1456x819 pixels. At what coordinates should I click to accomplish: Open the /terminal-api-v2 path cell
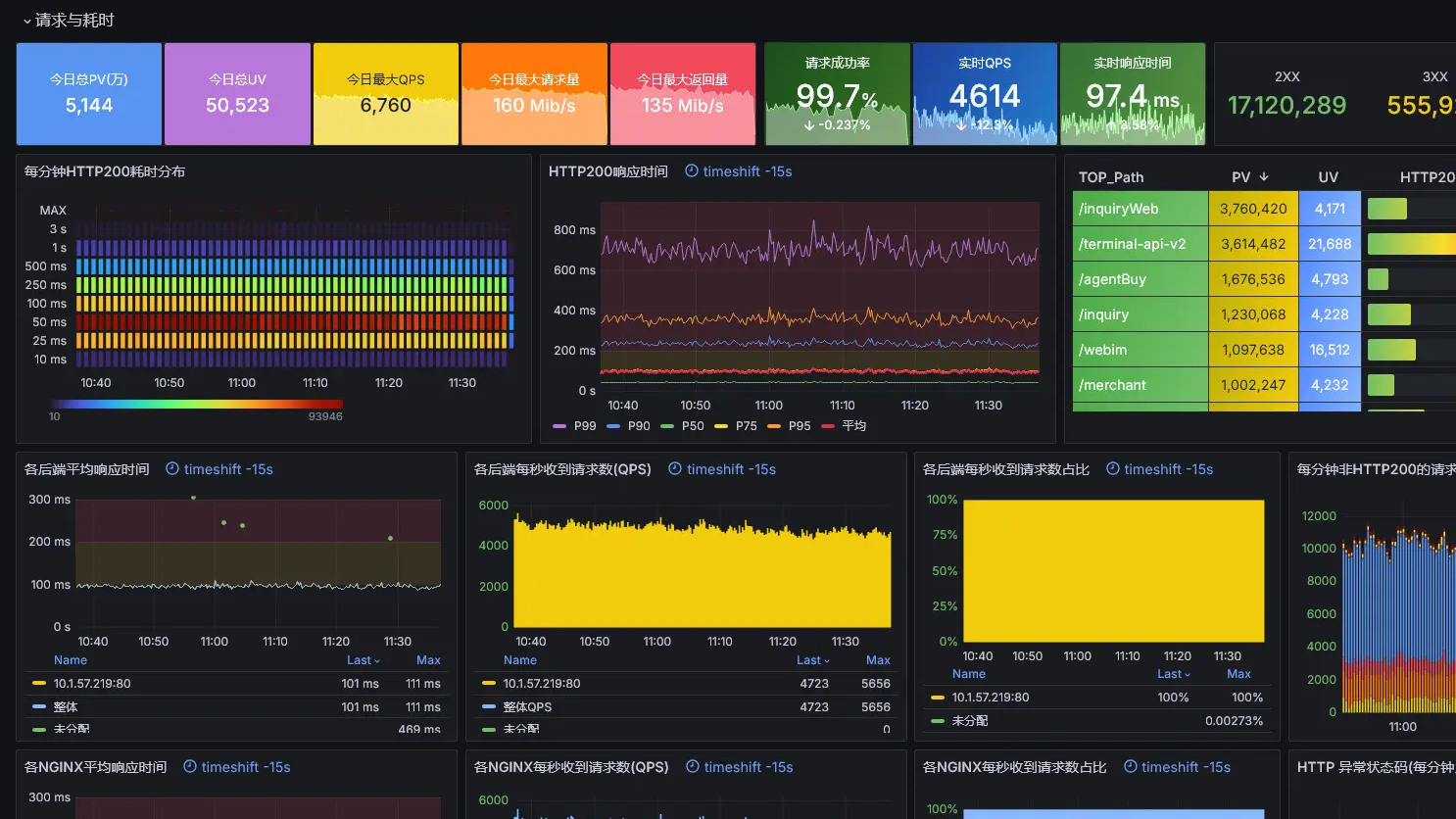1141,244
